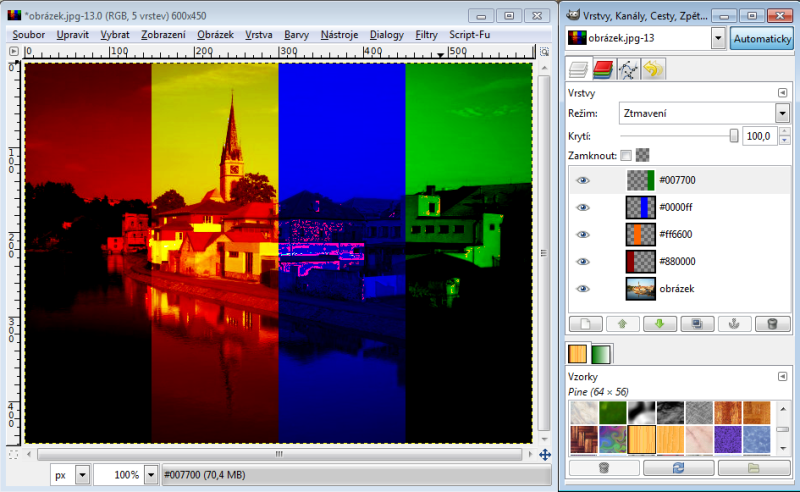Click the navigation cross icon in canvas corner
The width and height of the screenshot is (800, 492).
(x=544, y=454)
